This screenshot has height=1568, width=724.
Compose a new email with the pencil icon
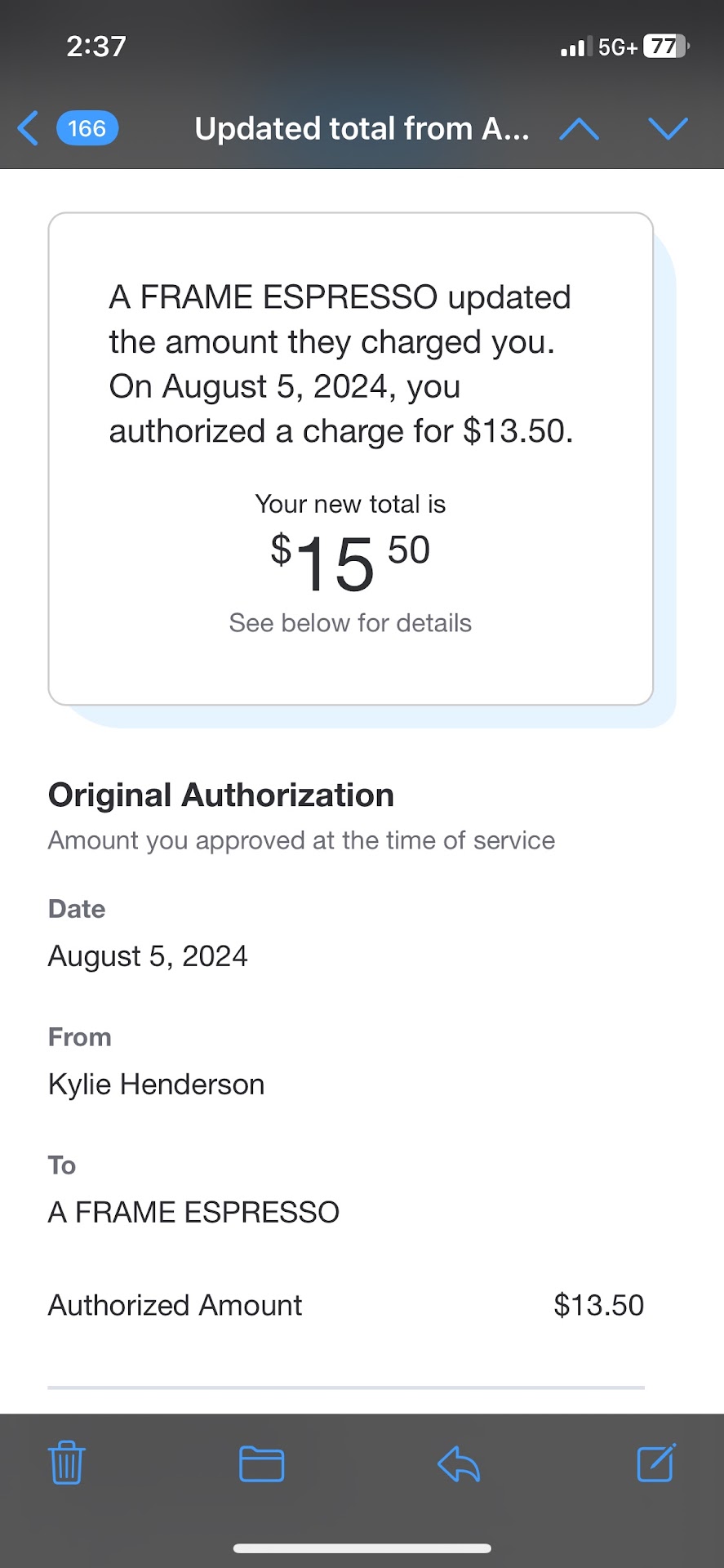pyautogui.click(x=655, y=1463)
